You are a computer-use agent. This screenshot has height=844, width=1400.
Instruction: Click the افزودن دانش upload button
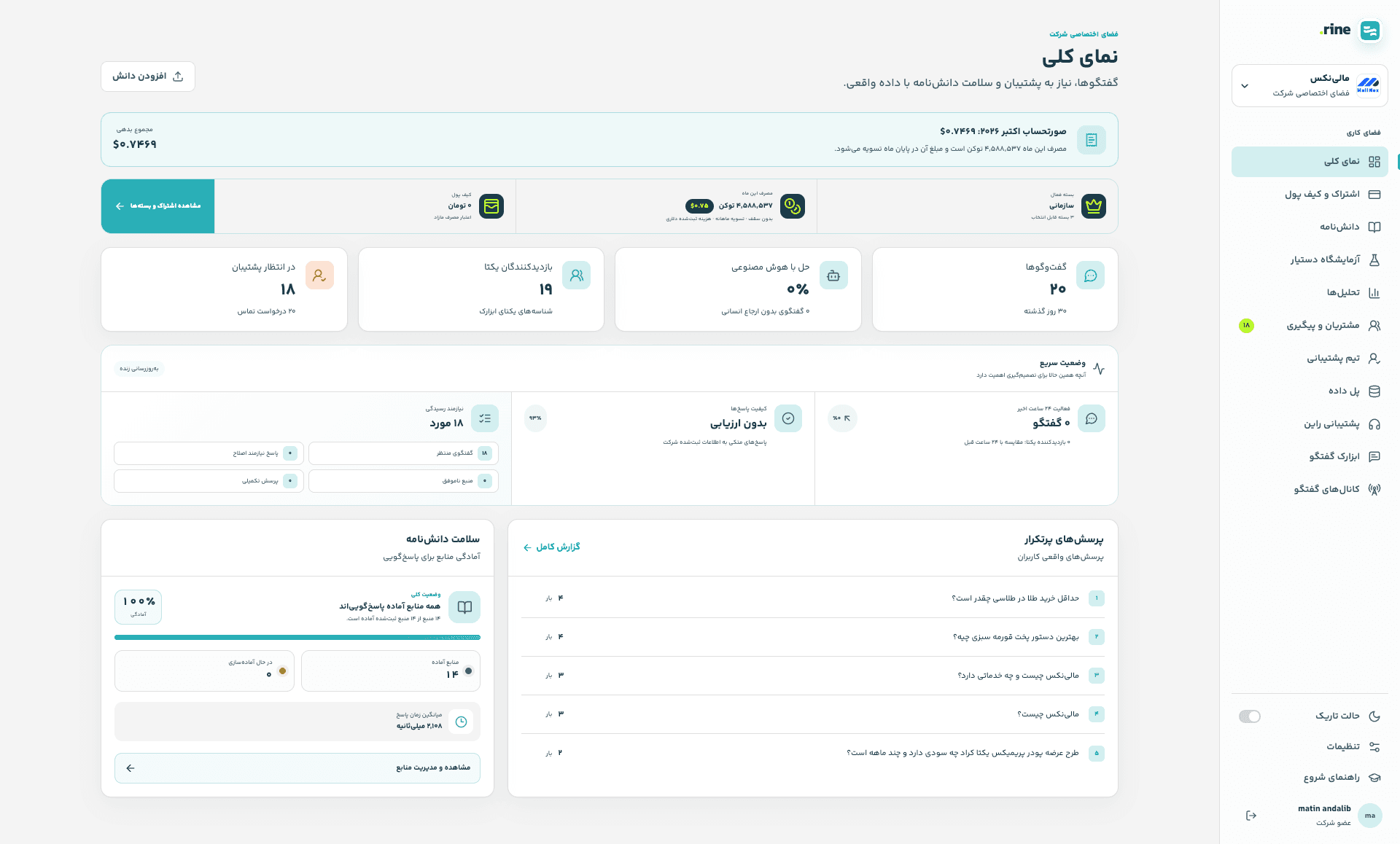click(148, 77)
